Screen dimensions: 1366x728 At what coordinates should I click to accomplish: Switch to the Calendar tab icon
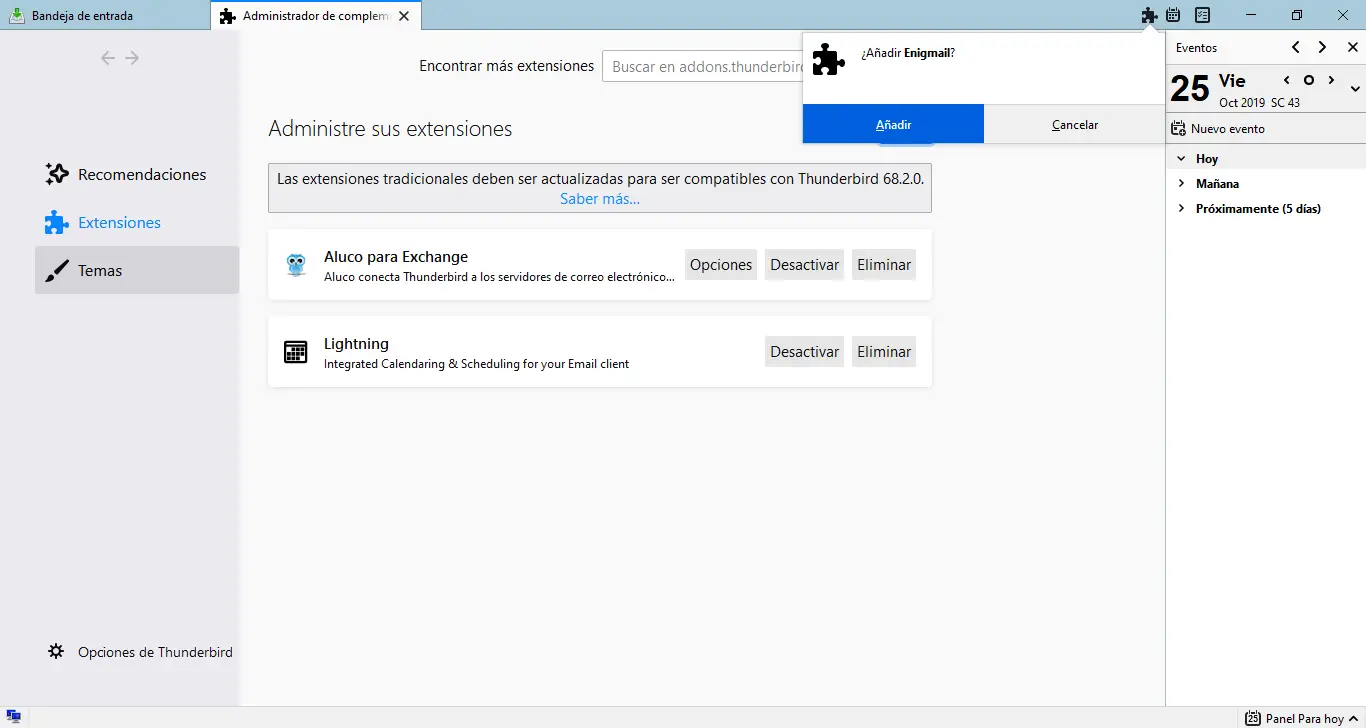coord(1174,16)
